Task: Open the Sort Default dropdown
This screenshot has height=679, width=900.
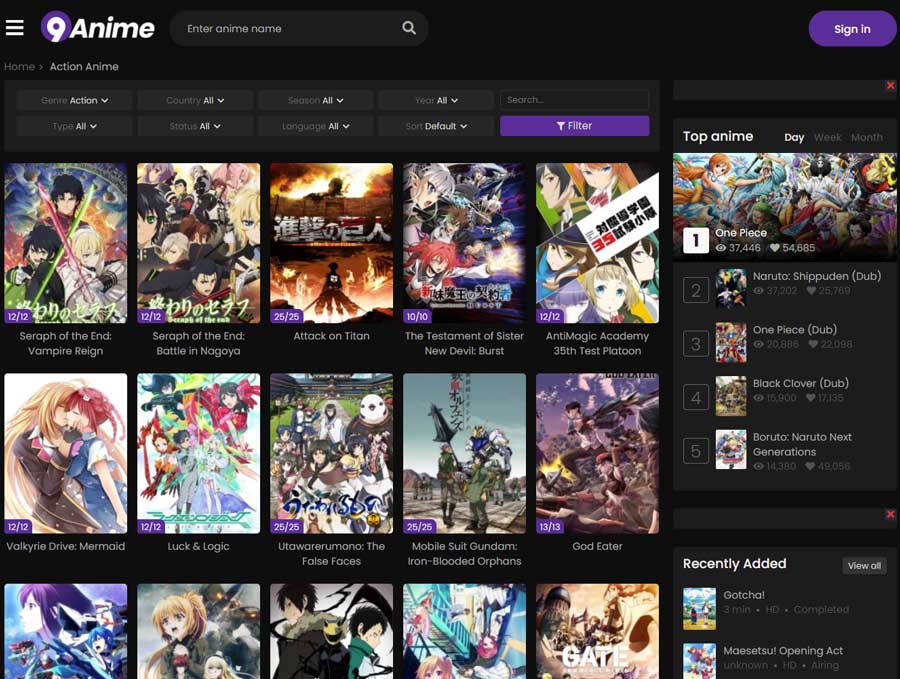Action: point(436,126)
